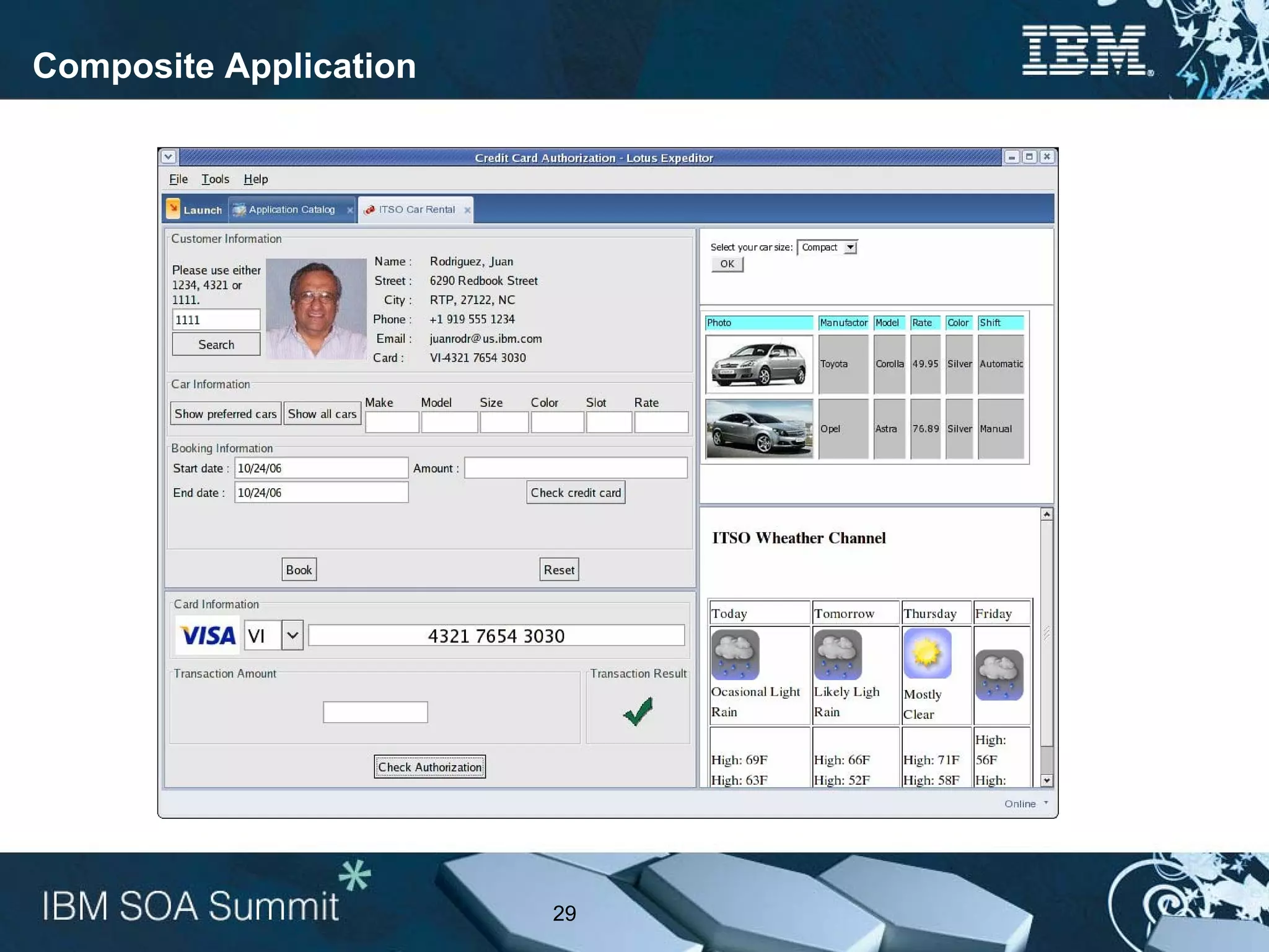Click weather panel scrollbar up arrow
This screenshot has height=952, width=1269.
coord(1047,514)
